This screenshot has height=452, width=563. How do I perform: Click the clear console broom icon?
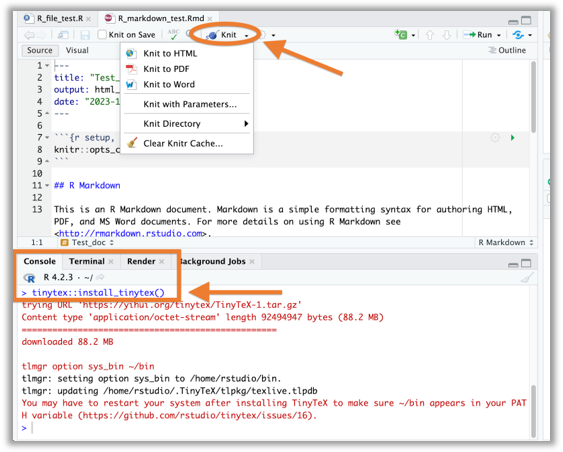527,278
